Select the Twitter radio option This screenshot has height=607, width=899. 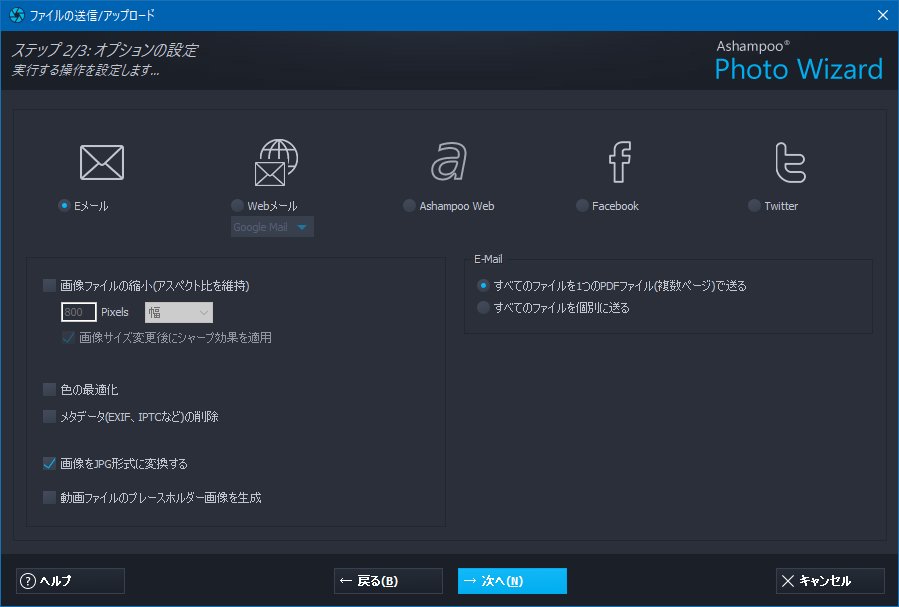pos(754,206)
